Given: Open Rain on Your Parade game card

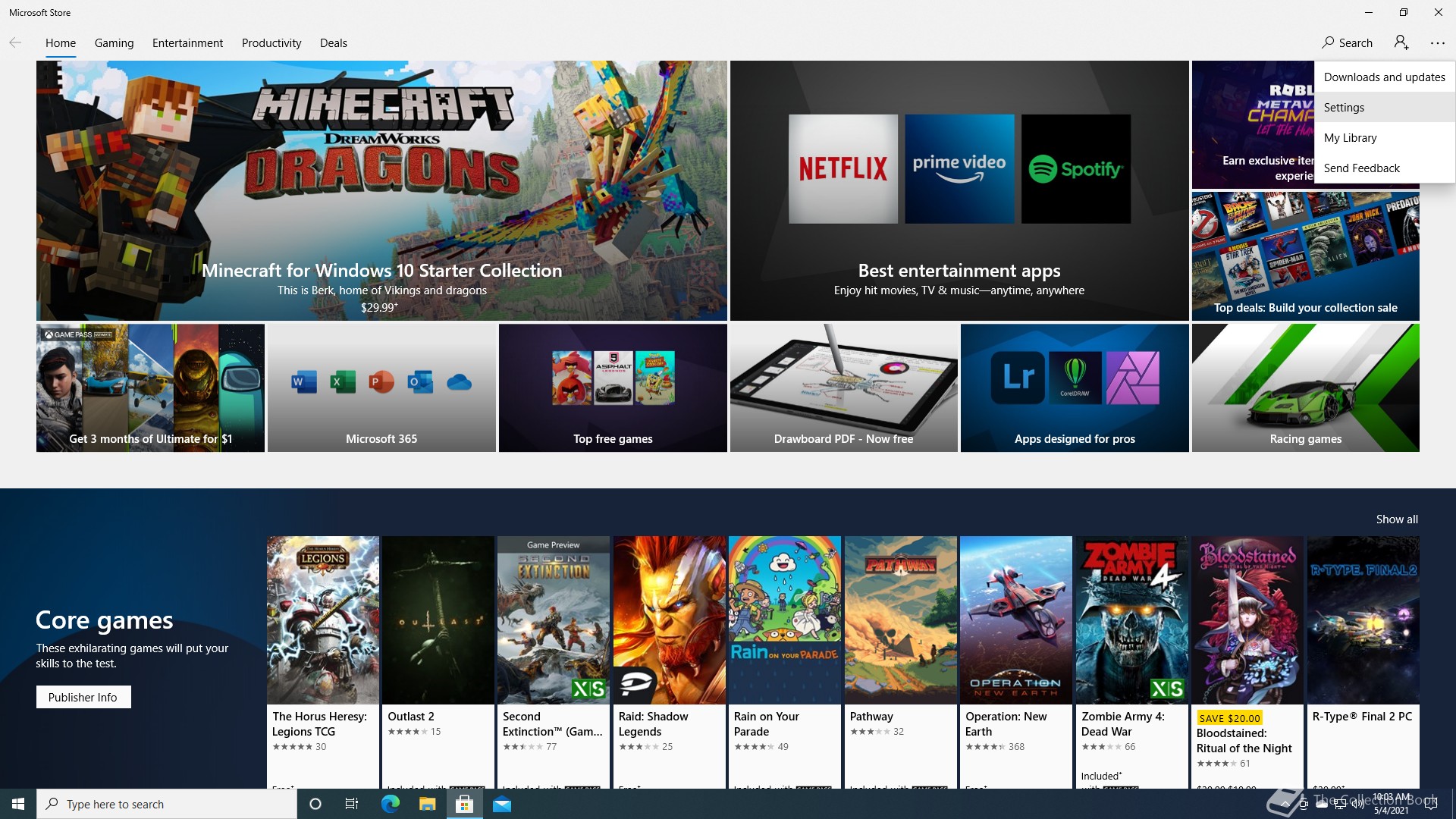Looking at the screenshot, I should coord(785,662).
